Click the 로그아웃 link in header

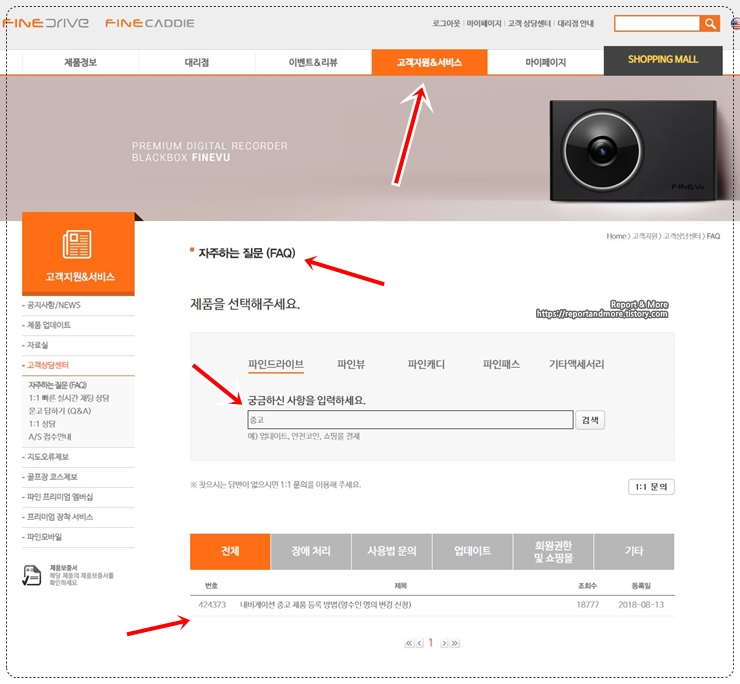(446, 23)
